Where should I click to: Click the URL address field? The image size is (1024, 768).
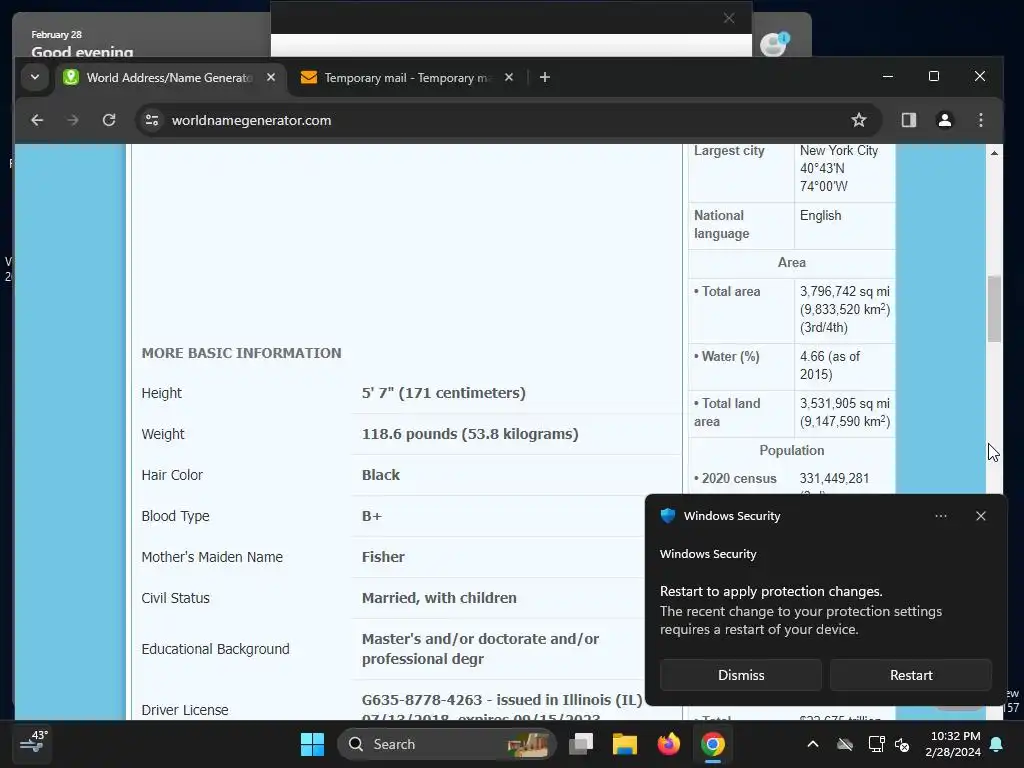click(x=509, y=120)
